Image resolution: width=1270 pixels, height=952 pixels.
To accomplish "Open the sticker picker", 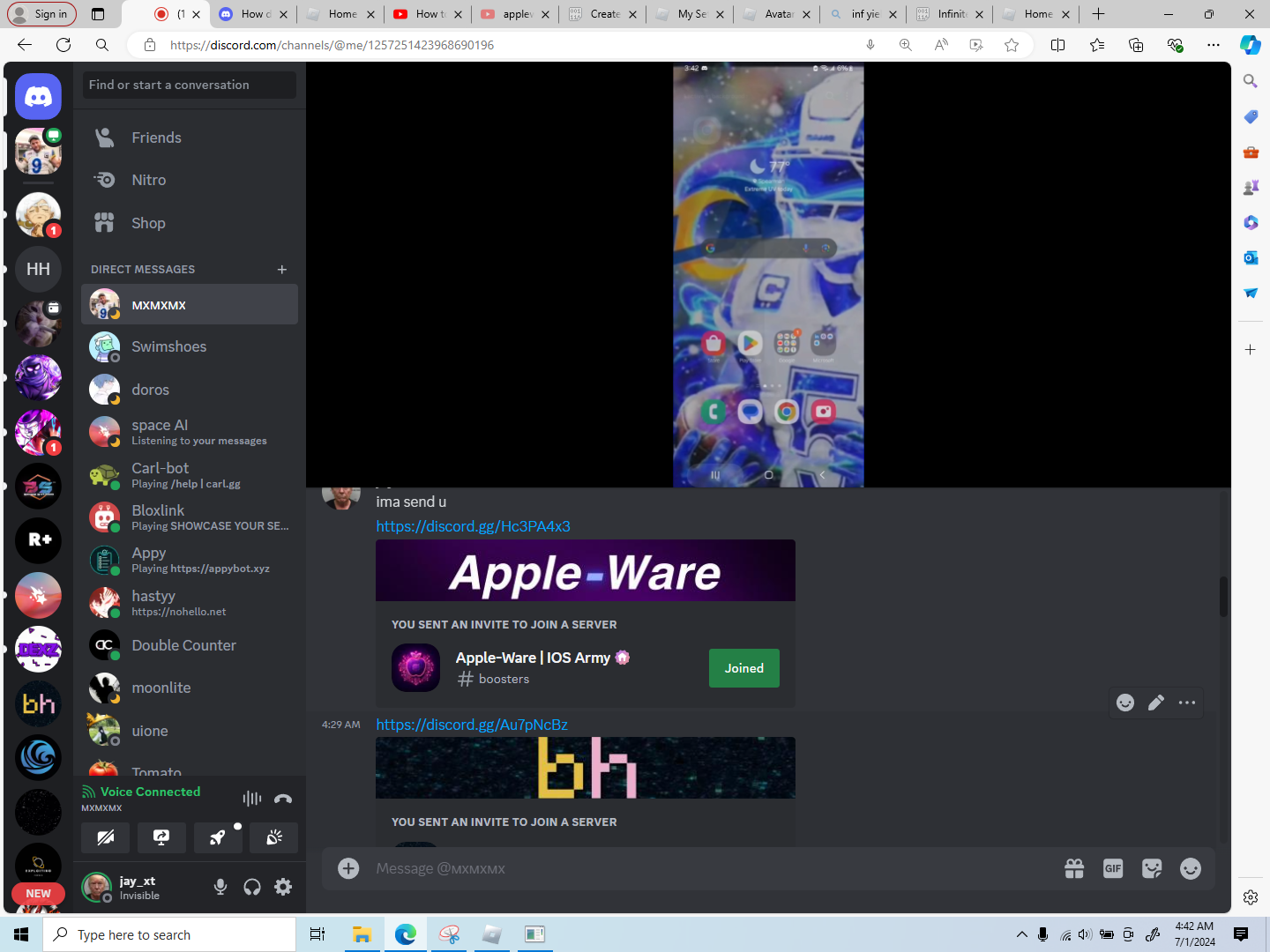I will [x=1152, y=868].
